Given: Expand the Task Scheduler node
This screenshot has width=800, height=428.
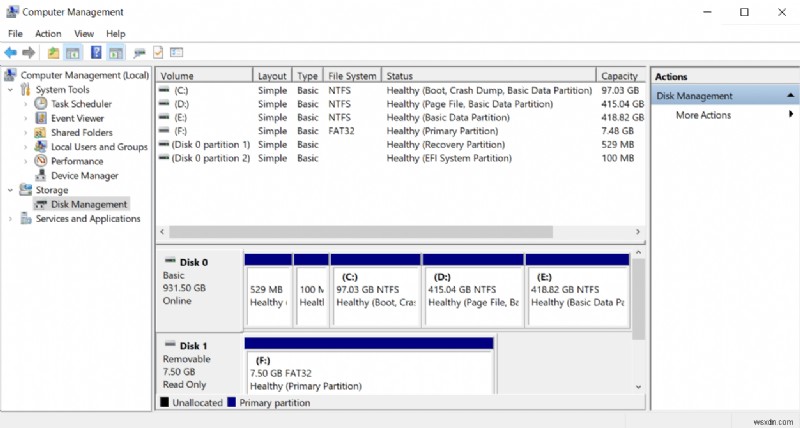Looking at the screenshot, I should point(26,104).
